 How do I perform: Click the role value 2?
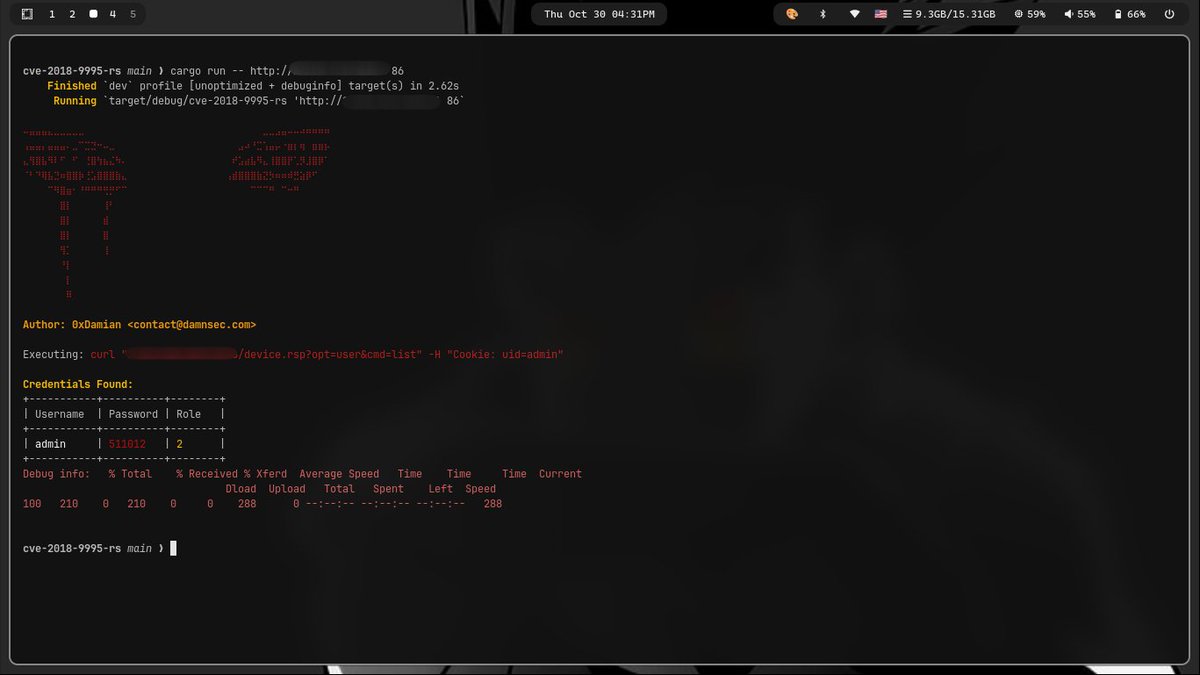point(179,444)
